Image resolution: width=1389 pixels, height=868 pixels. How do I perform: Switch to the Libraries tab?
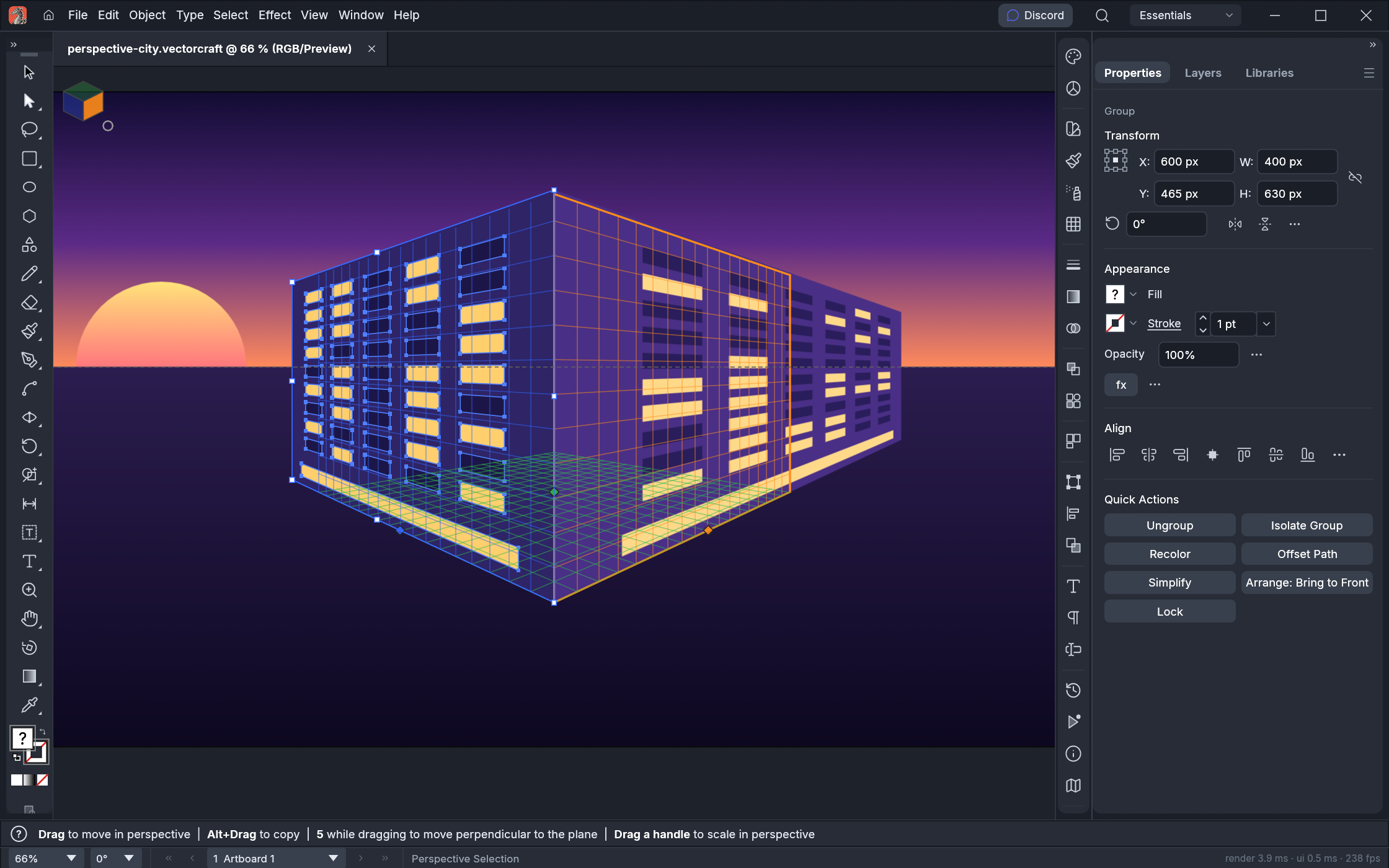click(1269, 73)
